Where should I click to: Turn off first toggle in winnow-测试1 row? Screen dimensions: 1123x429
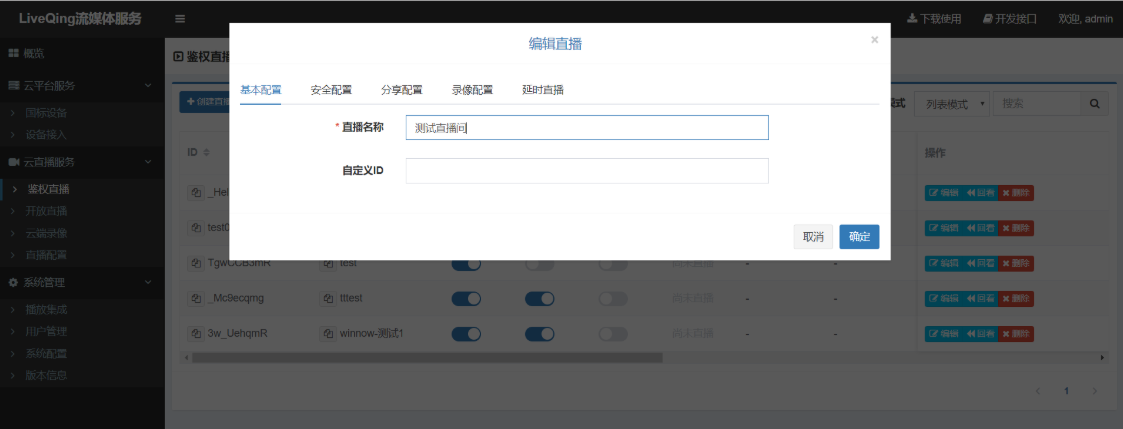tap(466, 334)
